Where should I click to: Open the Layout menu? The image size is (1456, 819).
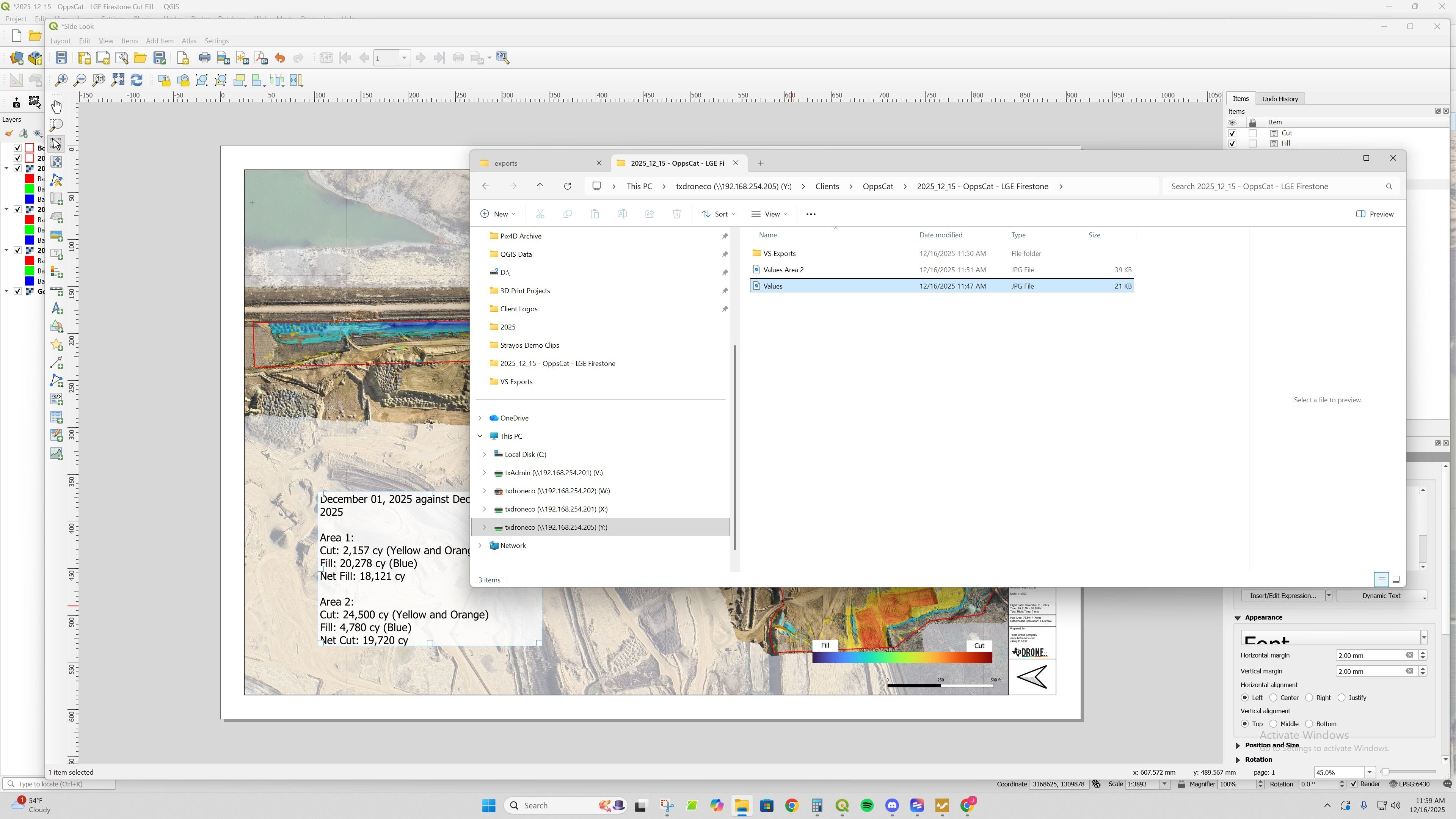coord(61,41)
